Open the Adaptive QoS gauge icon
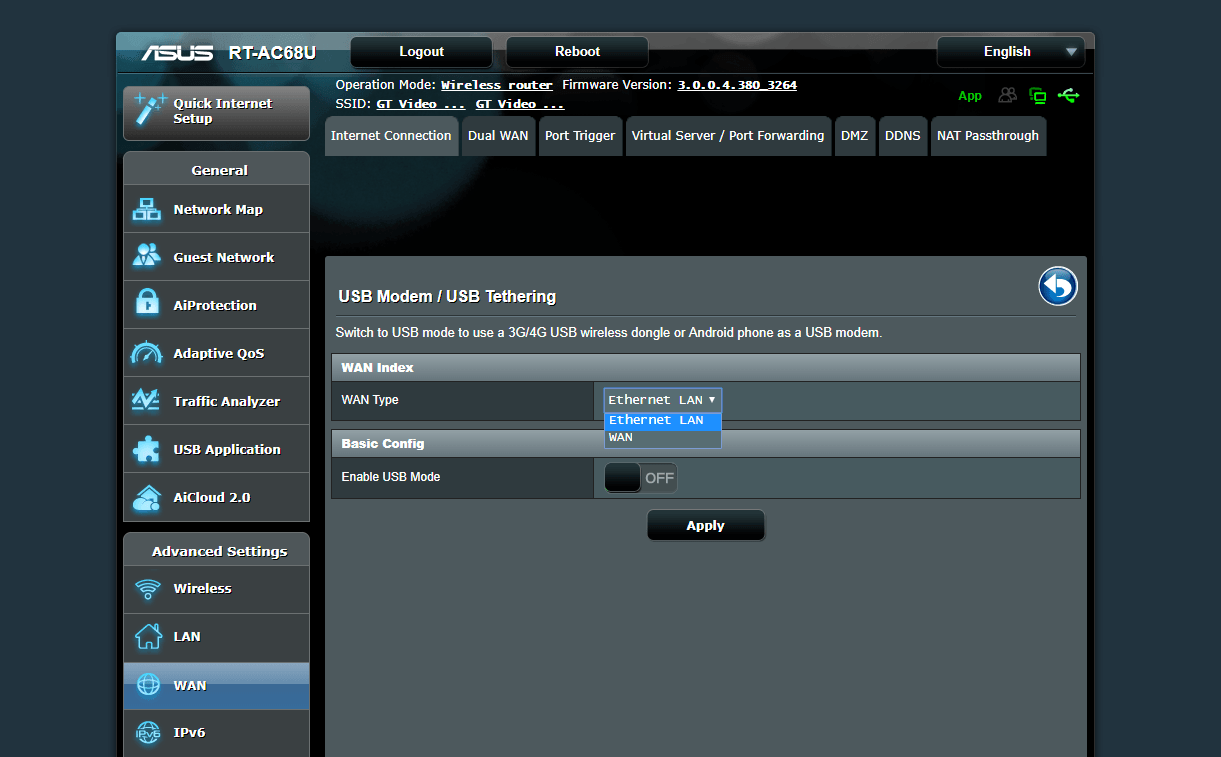1221x757 pixels. pos(147,353)
